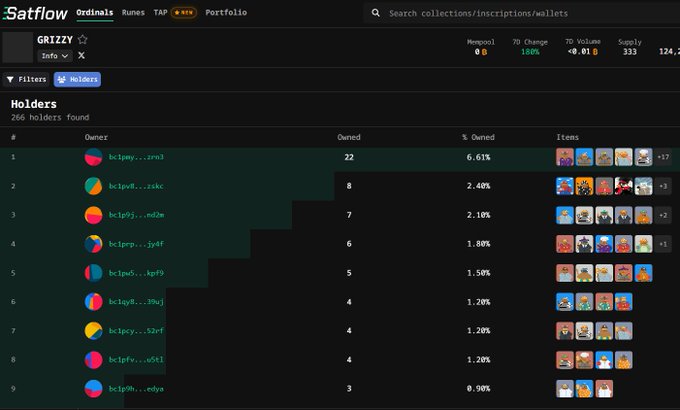680x410 pixels.
Task: Click avatar of holder bc1p9j...md2m
Action: [x=93, y=215]
